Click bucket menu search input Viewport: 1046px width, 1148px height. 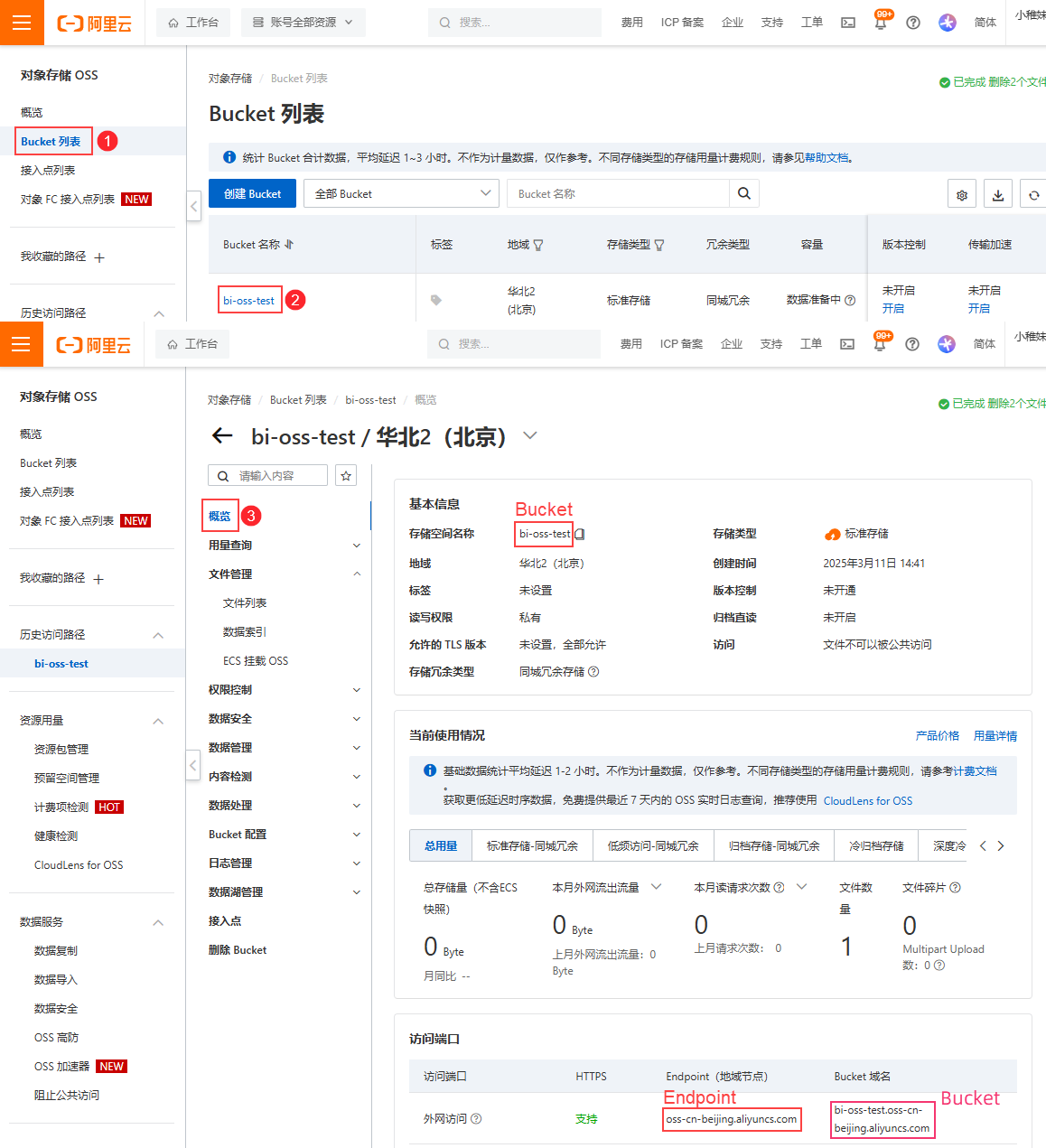point(268,475)
